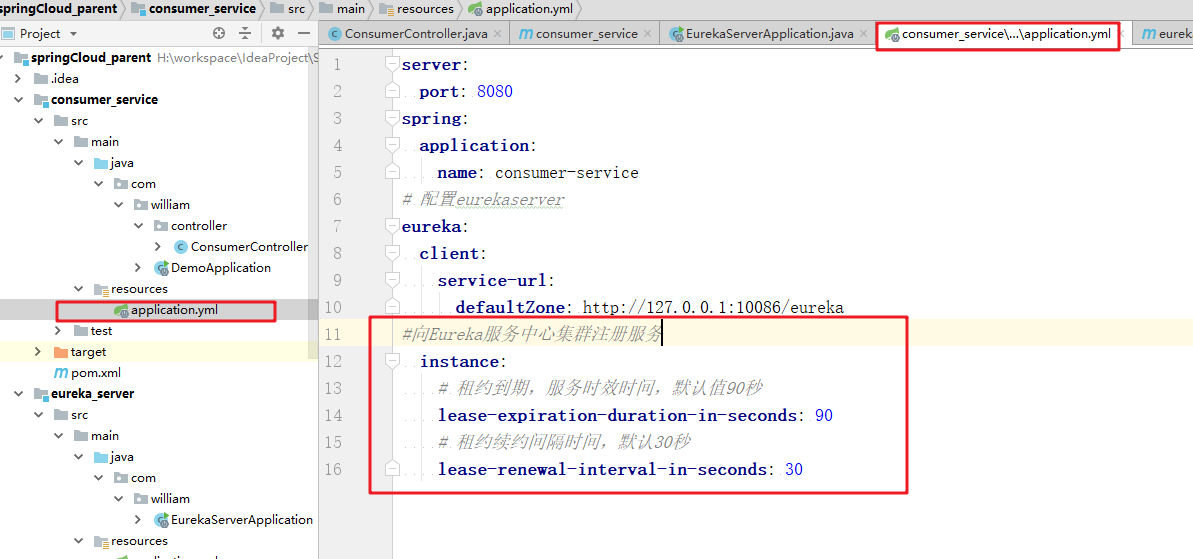1193x559 pixels.
Task: Collapse the eureka_server module node
Action: coord(19,394)
